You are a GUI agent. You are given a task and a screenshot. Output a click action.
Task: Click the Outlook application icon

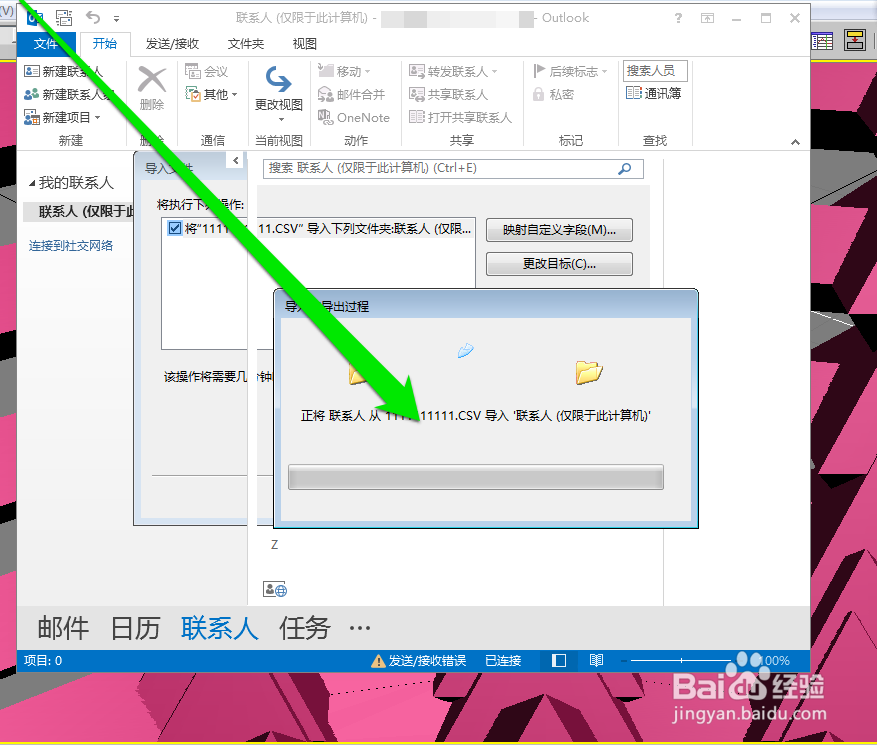pyautogui.click(x=35, y=18)
